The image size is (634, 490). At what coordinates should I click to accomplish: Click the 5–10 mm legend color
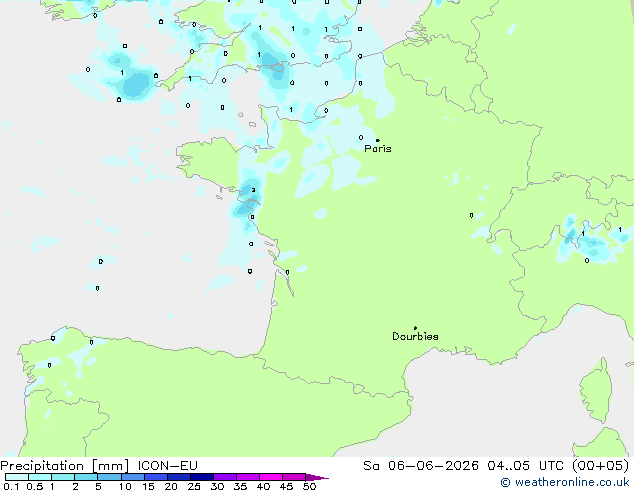[109, 477]
